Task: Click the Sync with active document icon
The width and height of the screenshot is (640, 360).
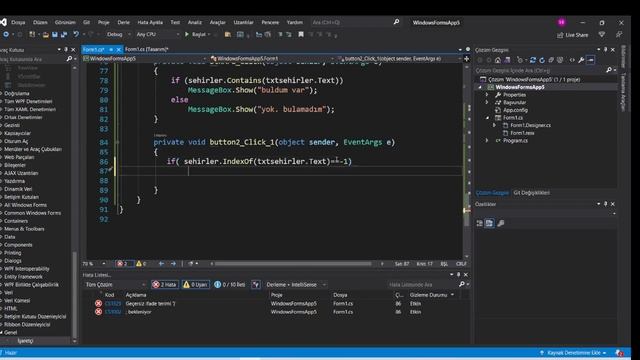Action: click(x=533, y=60)
